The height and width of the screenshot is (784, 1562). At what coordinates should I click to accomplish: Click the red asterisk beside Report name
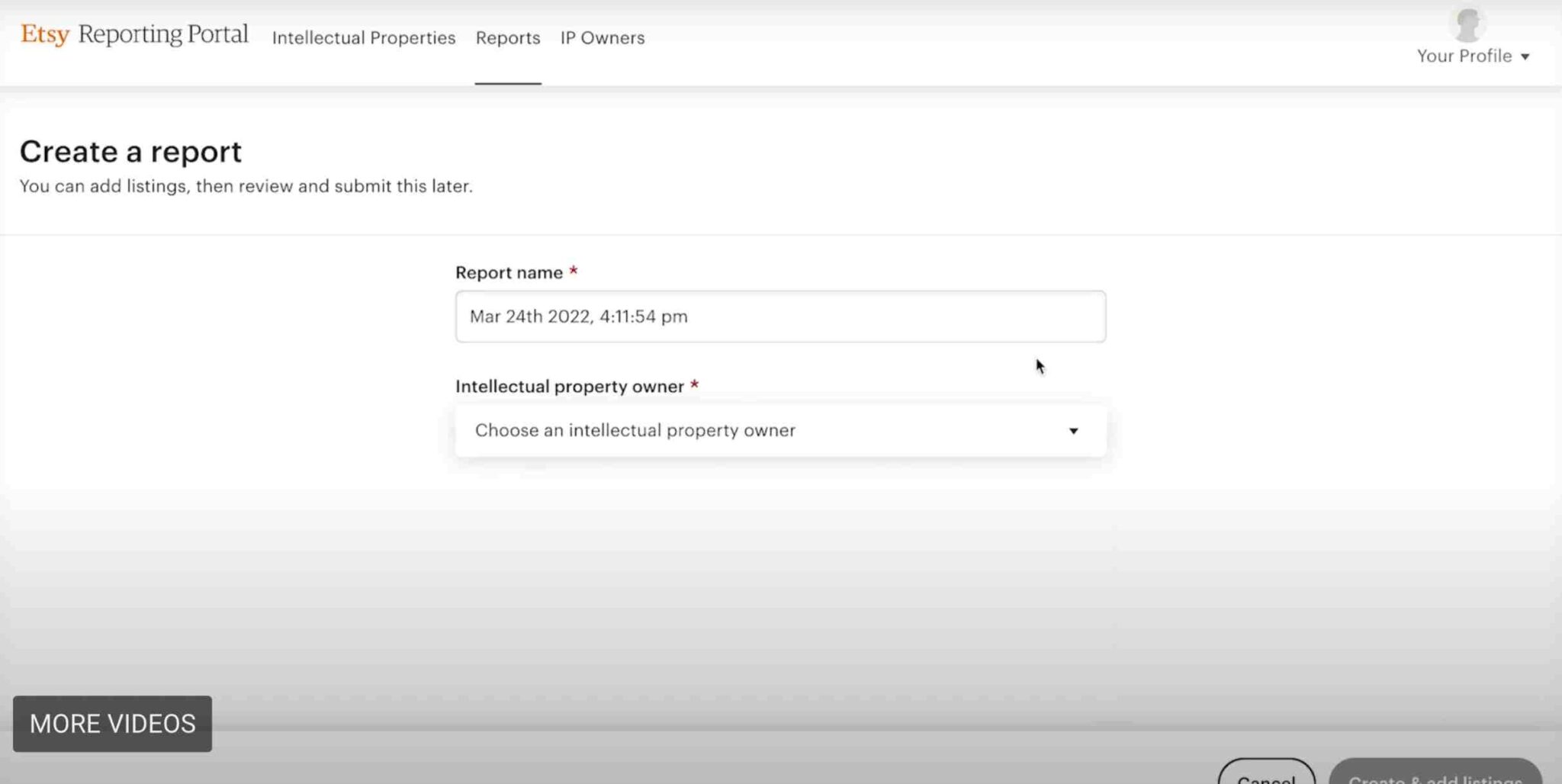[574, 272]
